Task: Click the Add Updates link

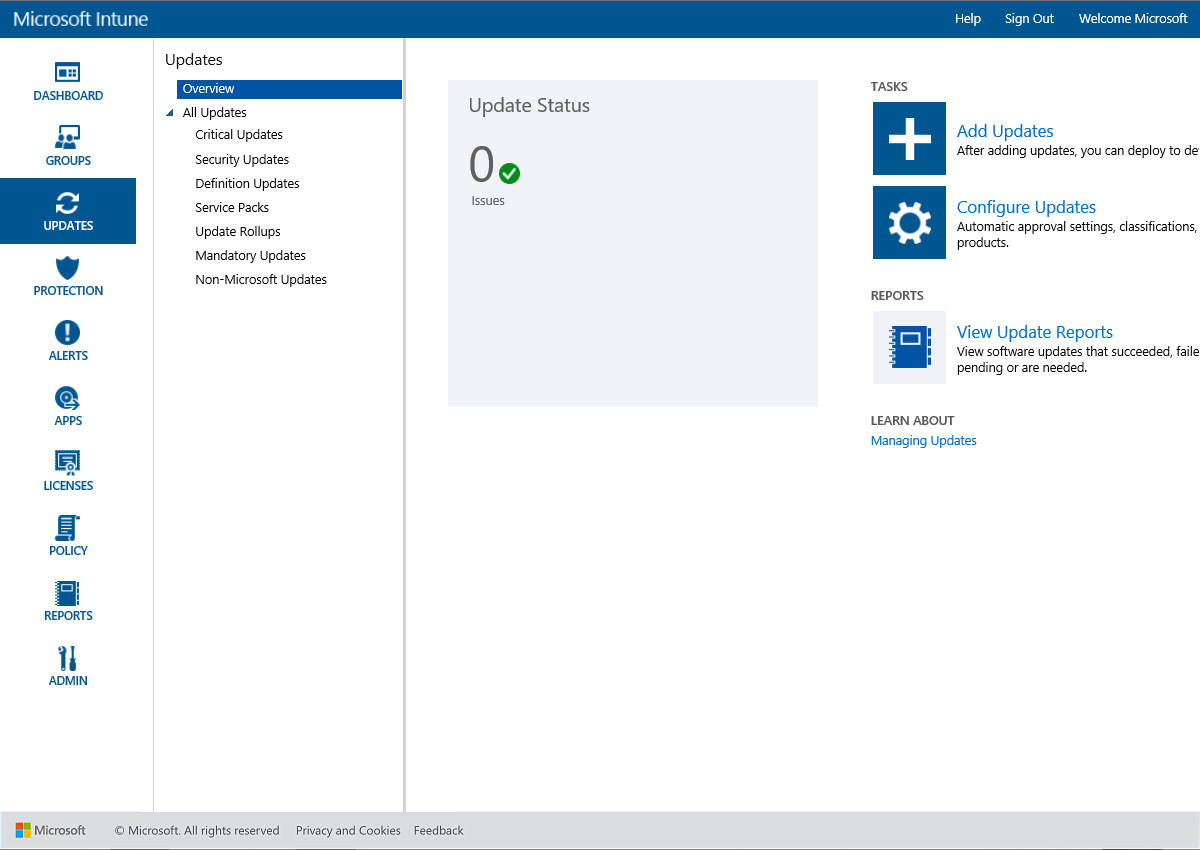Action: (1005, 131)
